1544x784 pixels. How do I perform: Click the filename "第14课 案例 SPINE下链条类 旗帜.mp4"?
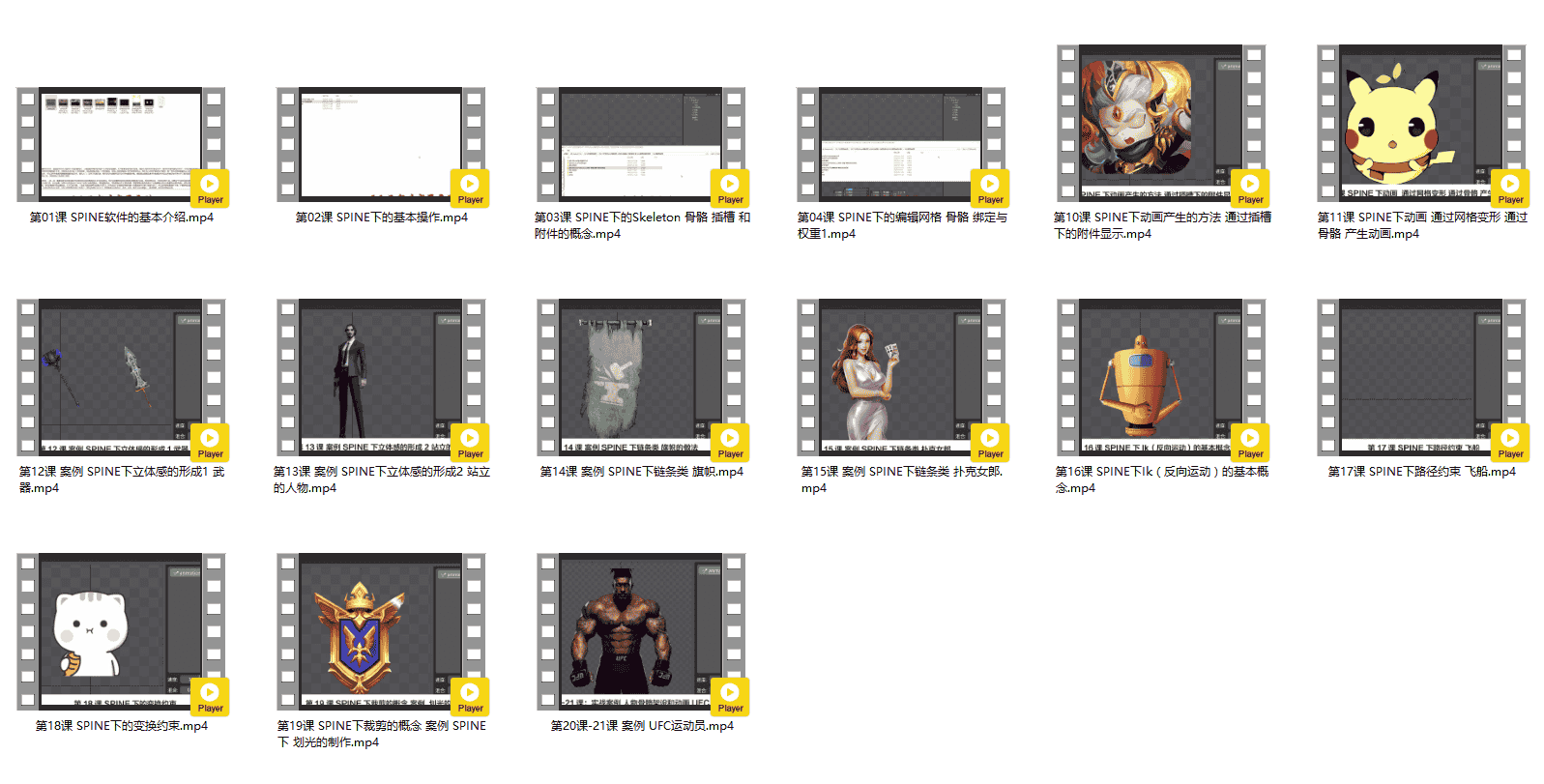642,472
